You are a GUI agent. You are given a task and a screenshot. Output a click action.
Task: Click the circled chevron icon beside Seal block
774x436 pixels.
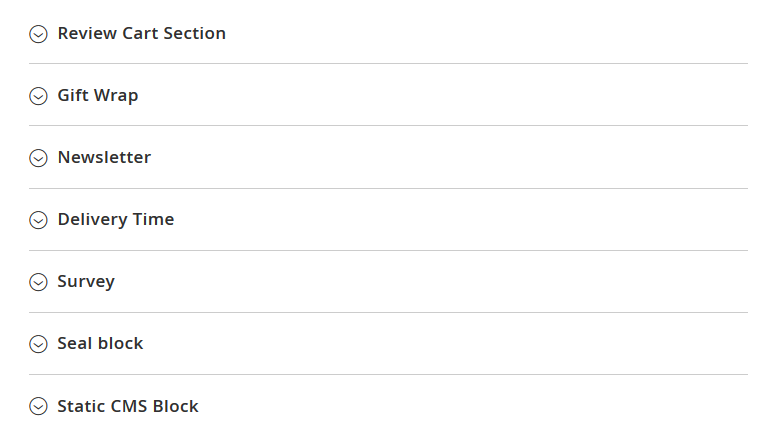[x=38, y=344]
